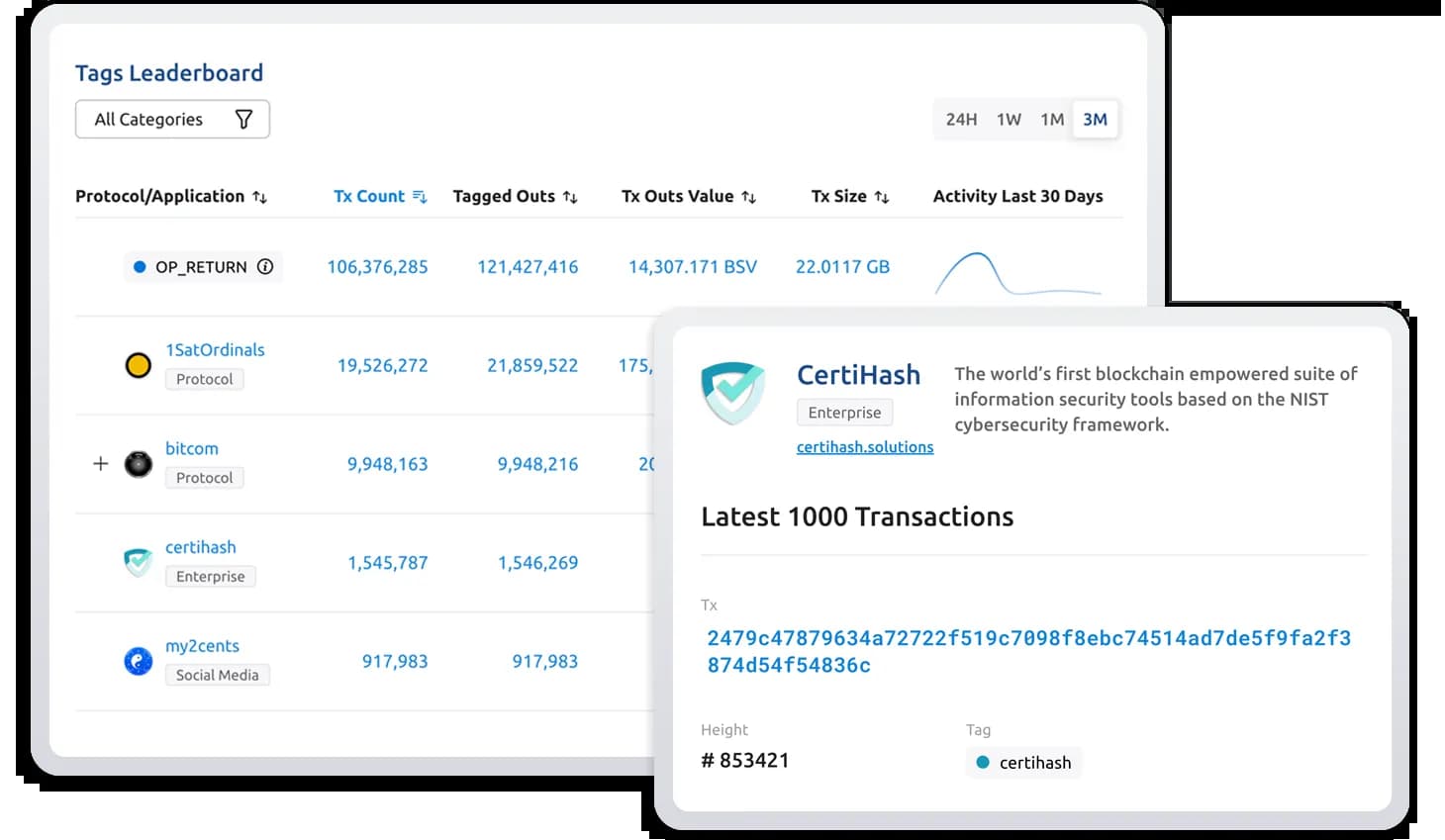Expand the bitcom row with plus
The width and height of the screenshot is (1445, 840).
click(x=100, y=463)
